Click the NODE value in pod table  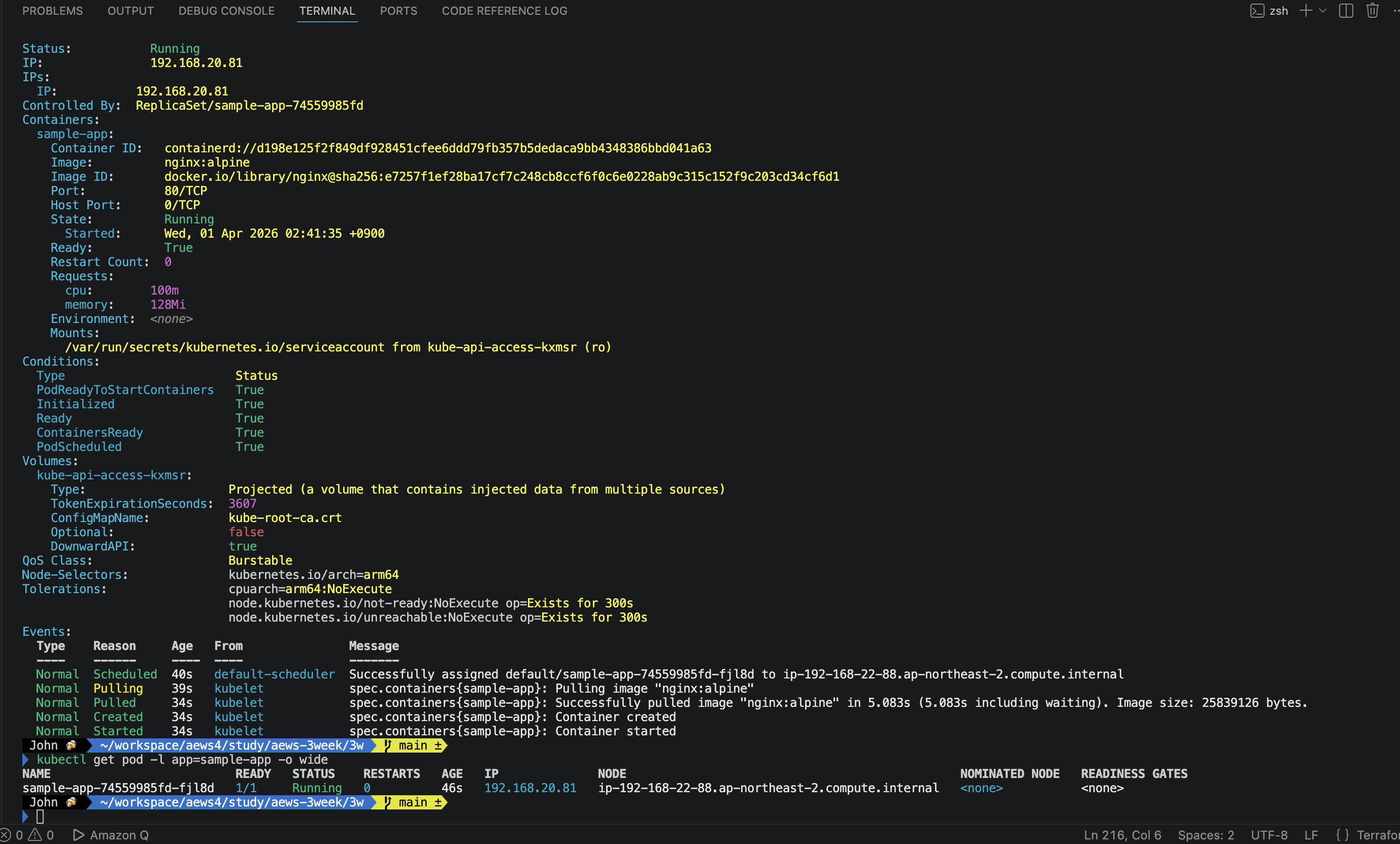click(768, 788)
